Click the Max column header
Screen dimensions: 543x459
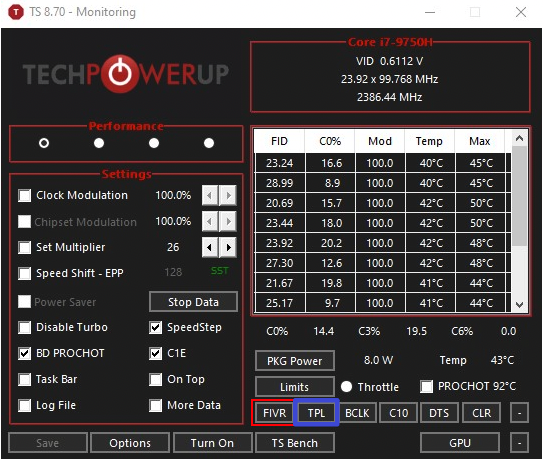click(480, 141)
